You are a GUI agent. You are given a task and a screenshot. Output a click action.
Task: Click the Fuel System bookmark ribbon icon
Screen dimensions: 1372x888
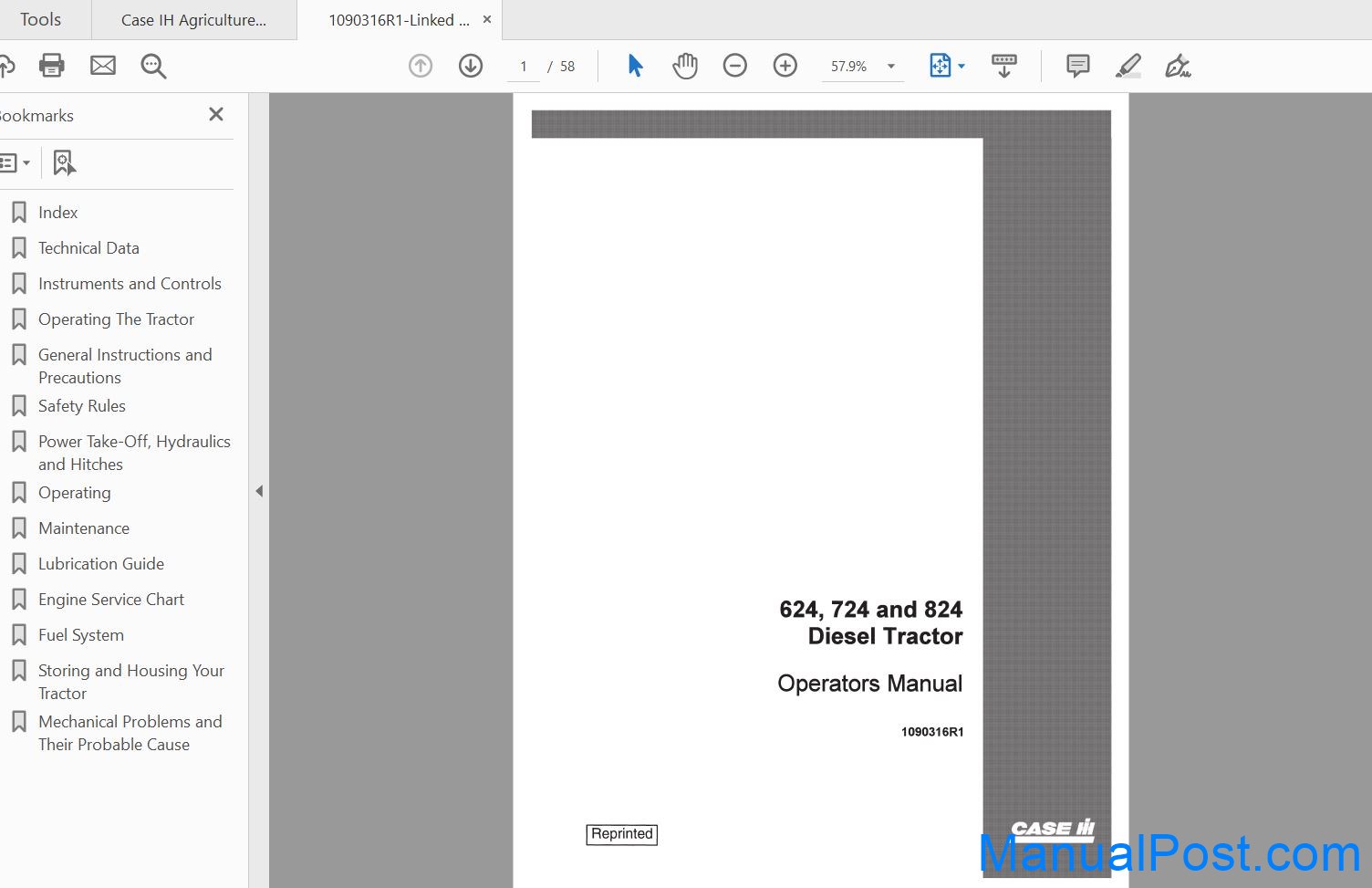tap(18, 635)
